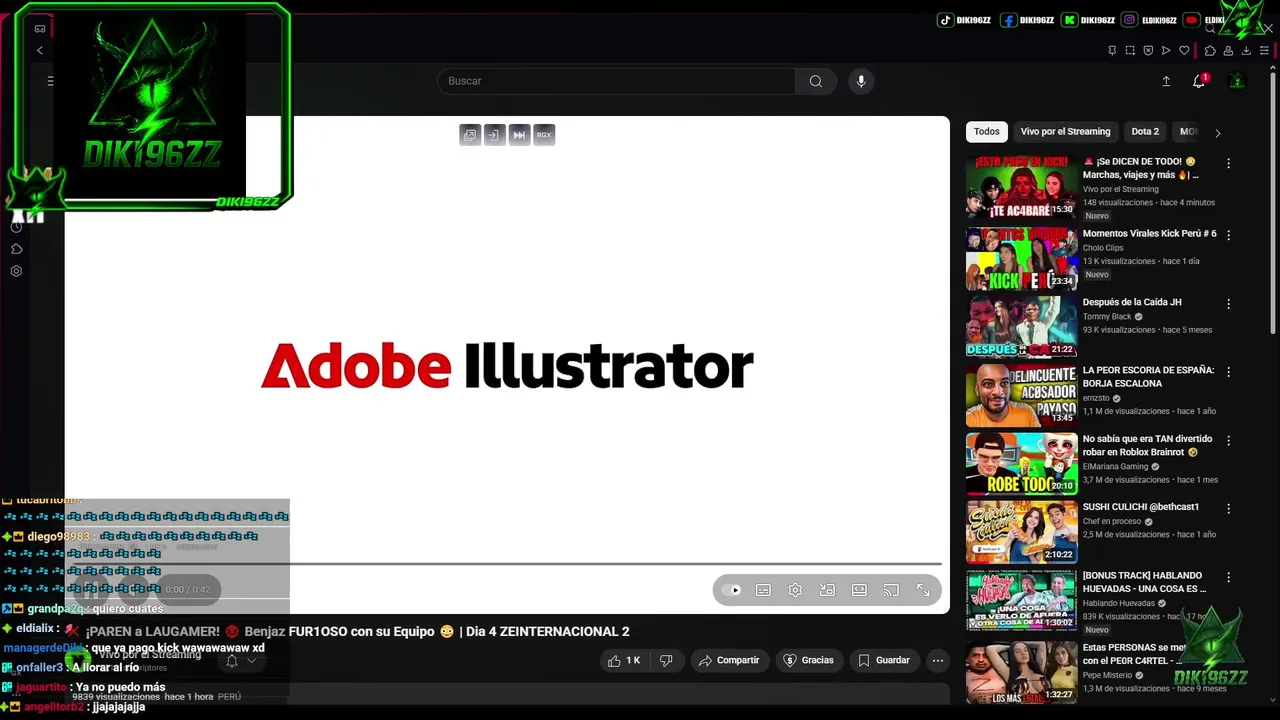Screen dimensions: 1280x720
Task: Add page to bookmarks with heart icon
Action: (x=1184, y=50)
